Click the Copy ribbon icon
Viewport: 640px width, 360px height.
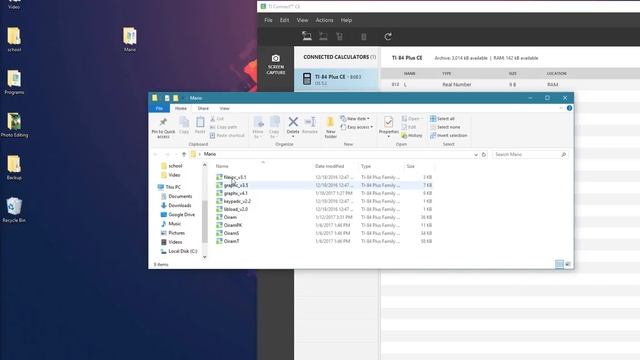click(184, 125)
